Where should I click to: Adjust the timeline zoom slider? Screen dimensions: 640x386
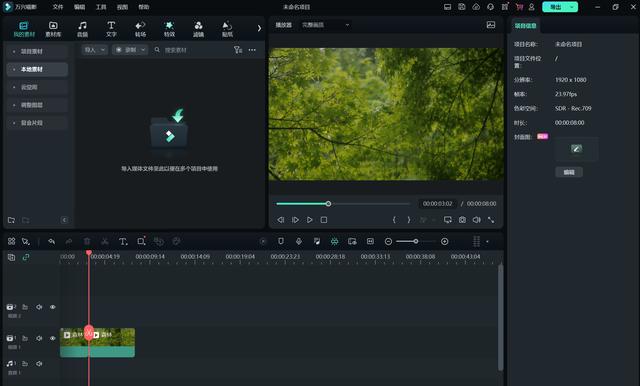pos(416,242)
